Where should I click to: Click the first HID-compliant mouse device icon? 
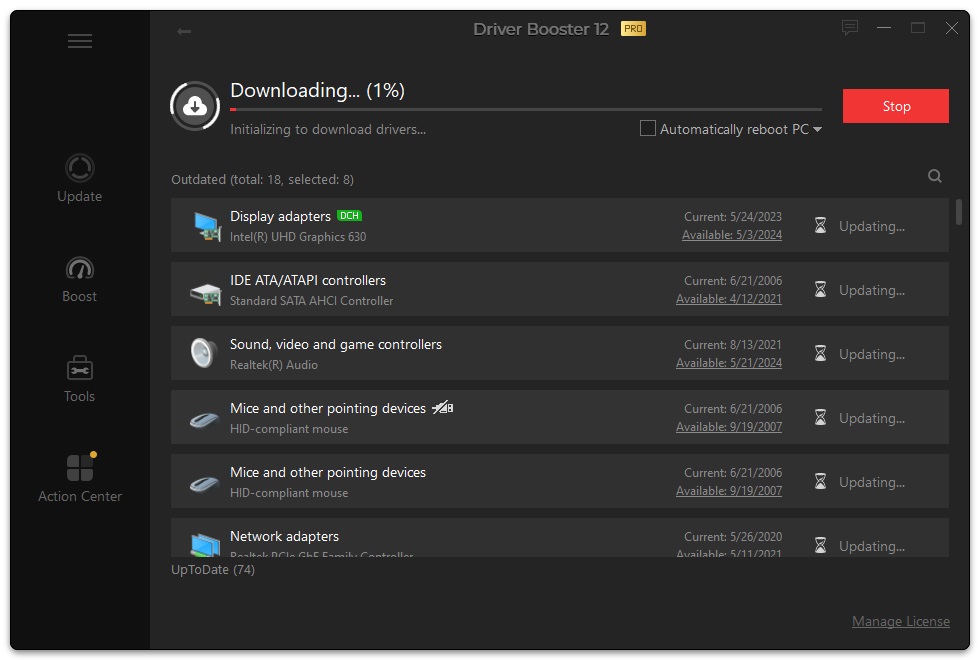pos(204,421)
